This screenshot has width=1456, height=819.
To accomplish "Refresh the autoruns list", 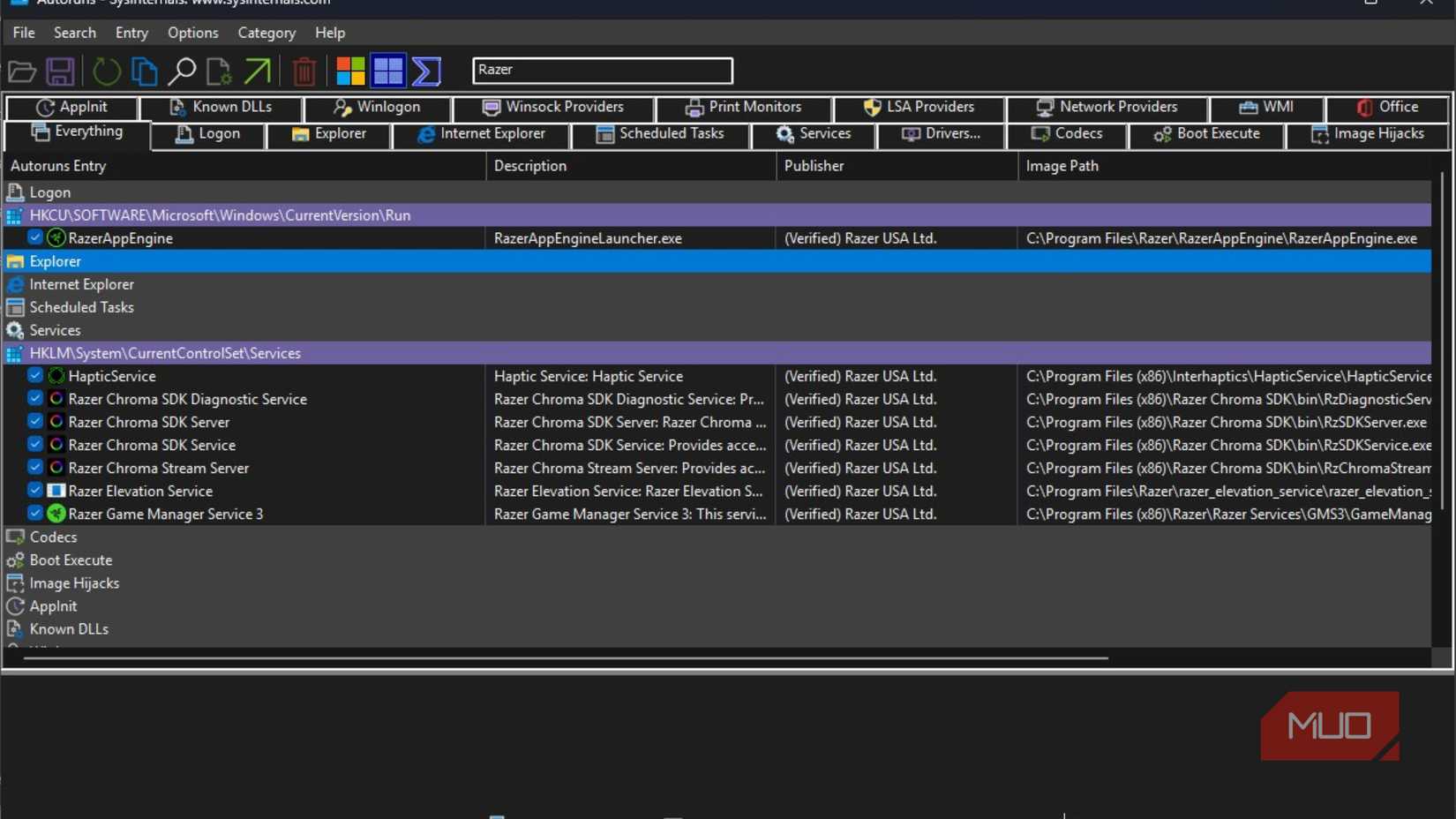I will [107, 71].
